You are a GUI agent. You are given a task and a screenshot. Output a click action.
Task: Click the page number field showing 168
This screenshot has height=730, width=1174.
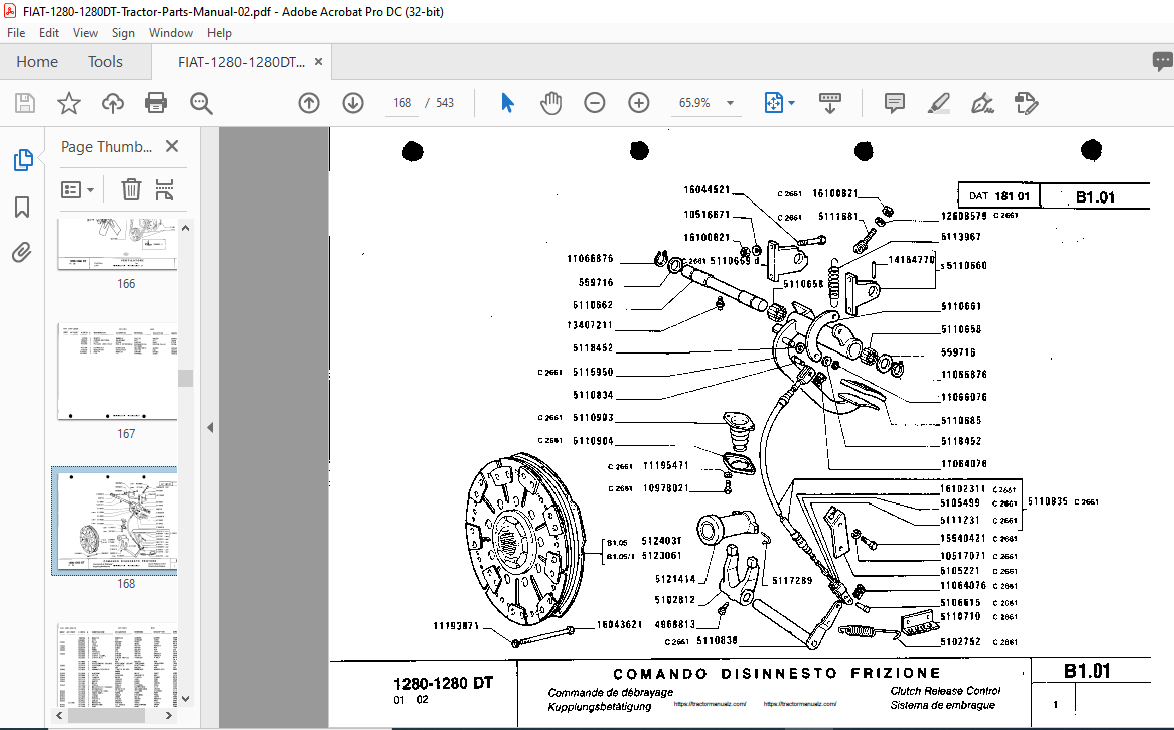tap(402, 103)
